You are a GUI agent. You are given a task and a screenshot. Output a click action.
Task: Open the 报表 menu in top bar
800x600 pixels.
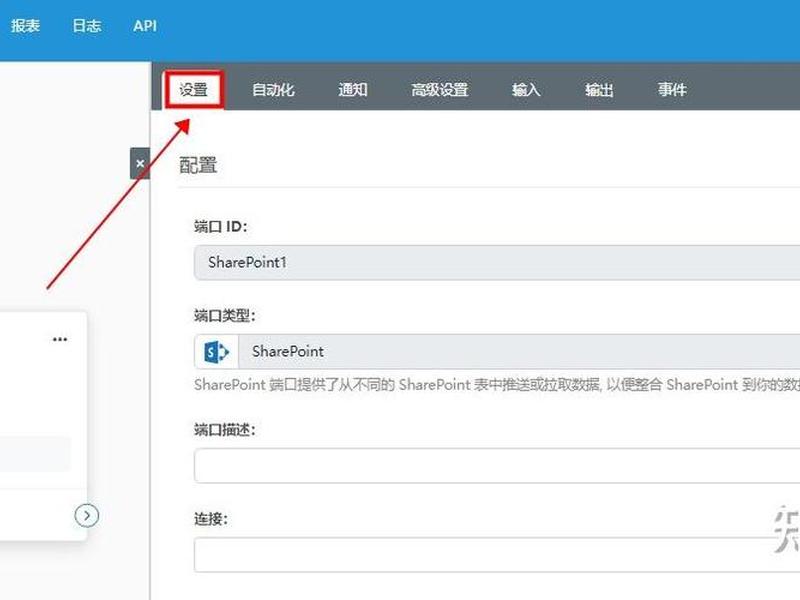point(26,26)
